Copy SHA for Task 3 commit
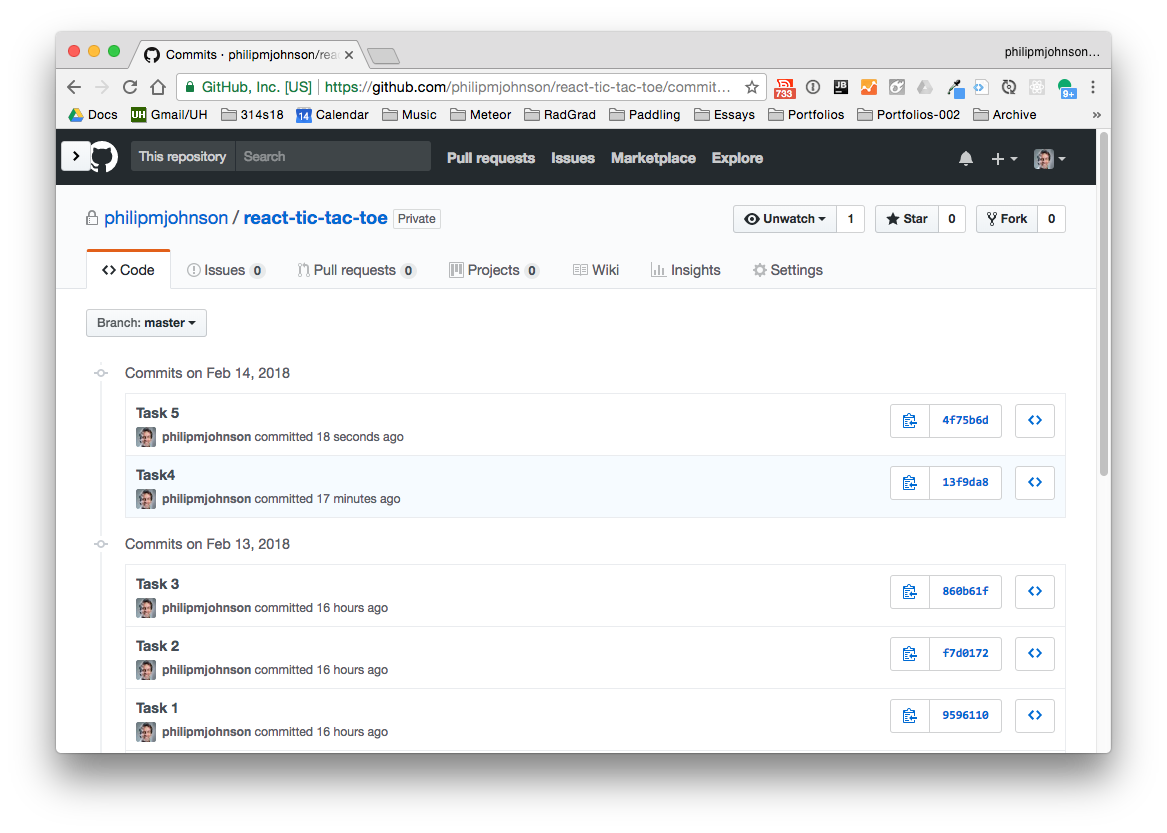 [x=909, y=592]
